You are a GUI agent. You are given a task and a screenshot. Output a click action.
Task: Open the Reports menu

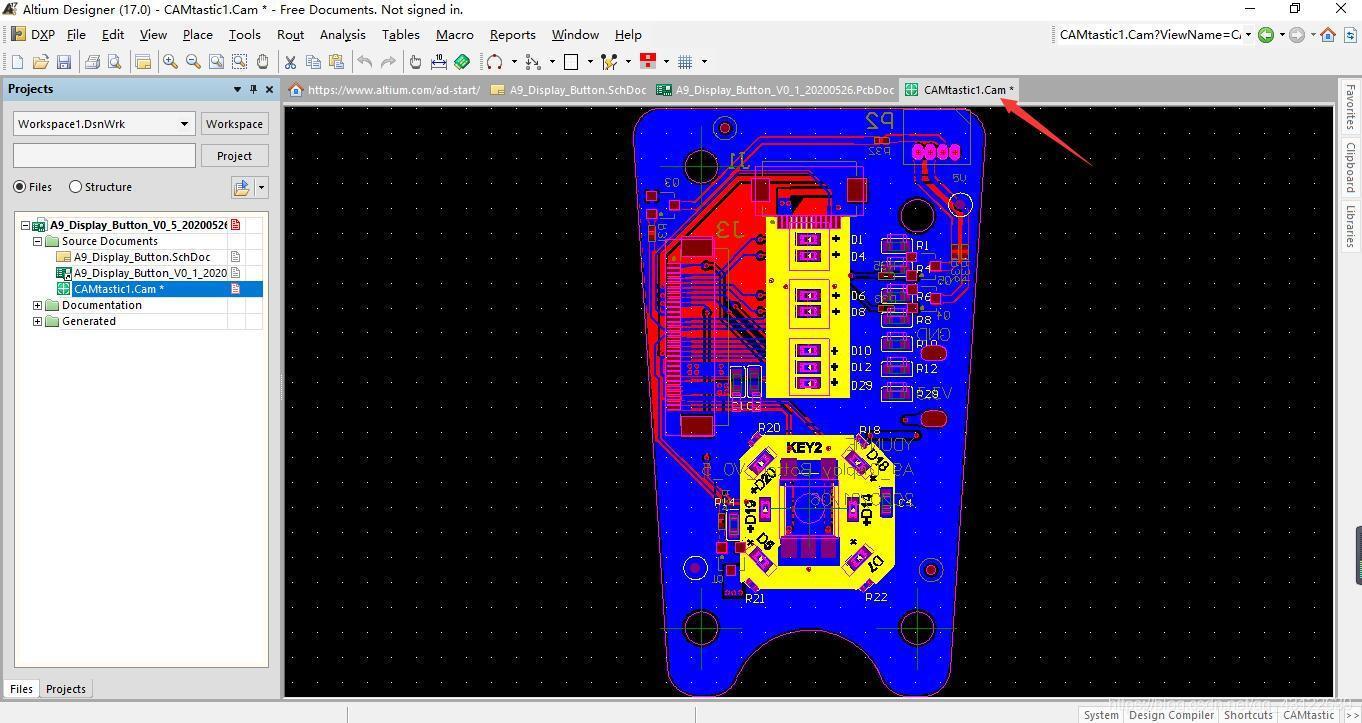(x=512, y=34)
